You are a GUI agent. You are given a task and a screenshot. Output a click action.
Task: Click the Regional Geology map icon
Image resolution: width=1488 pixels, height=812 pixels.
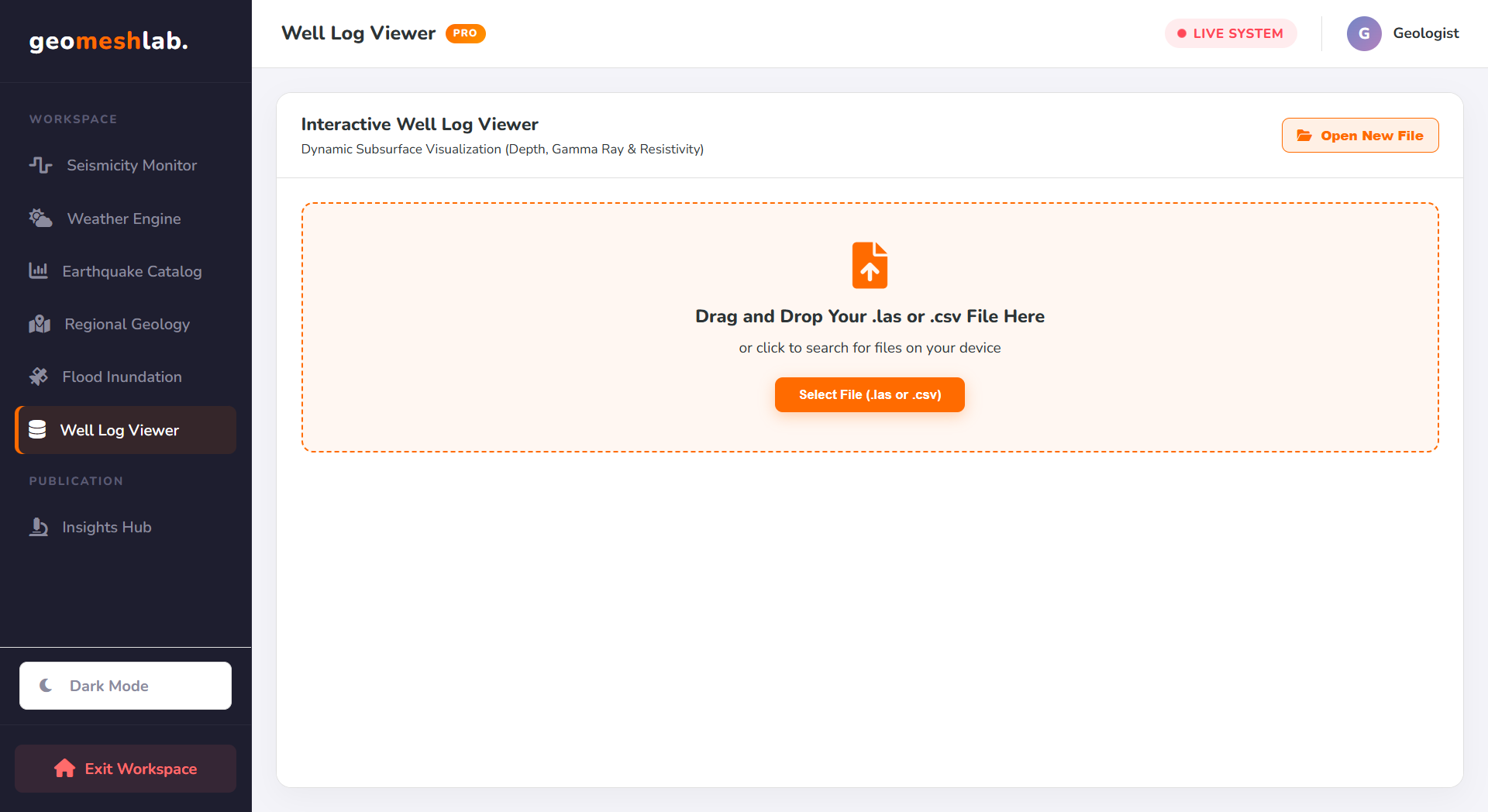pyautogui.click(x=40, y=324)
